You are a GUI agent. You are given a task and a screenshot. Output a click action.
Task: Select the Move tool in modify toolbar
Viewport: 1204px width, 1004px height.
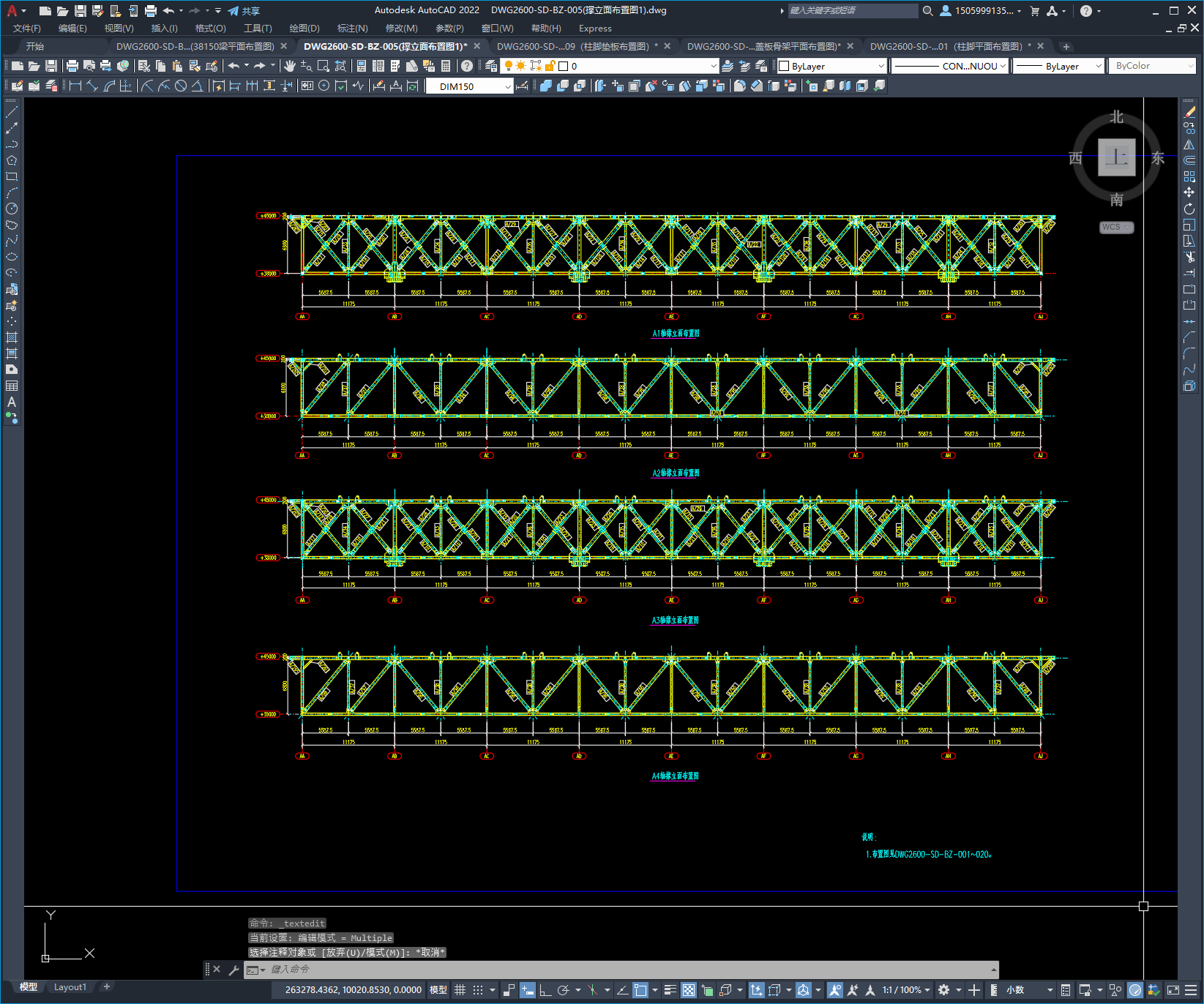[1189, 192]
